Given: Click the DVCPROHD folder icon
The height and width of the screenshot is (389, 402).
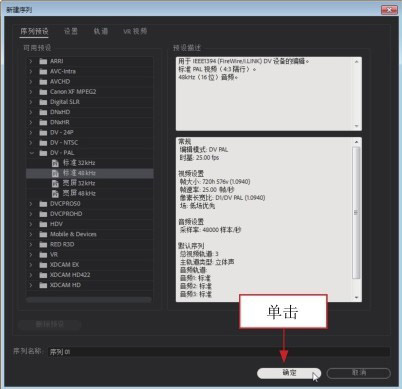Looking at the screenshot, I should point(43,214).
